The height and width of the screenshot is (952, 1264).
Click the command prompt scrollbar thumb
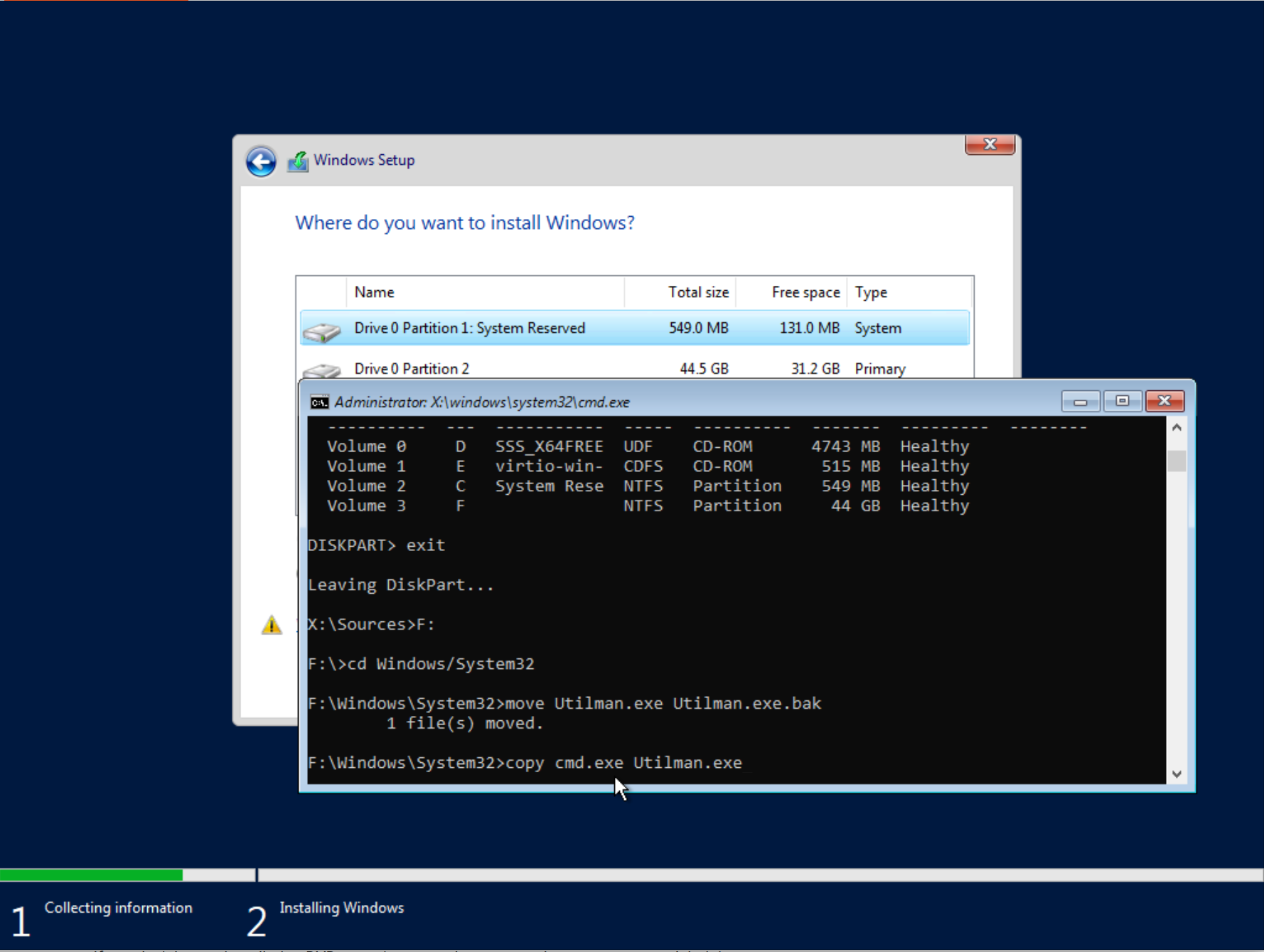point(1177,461)
